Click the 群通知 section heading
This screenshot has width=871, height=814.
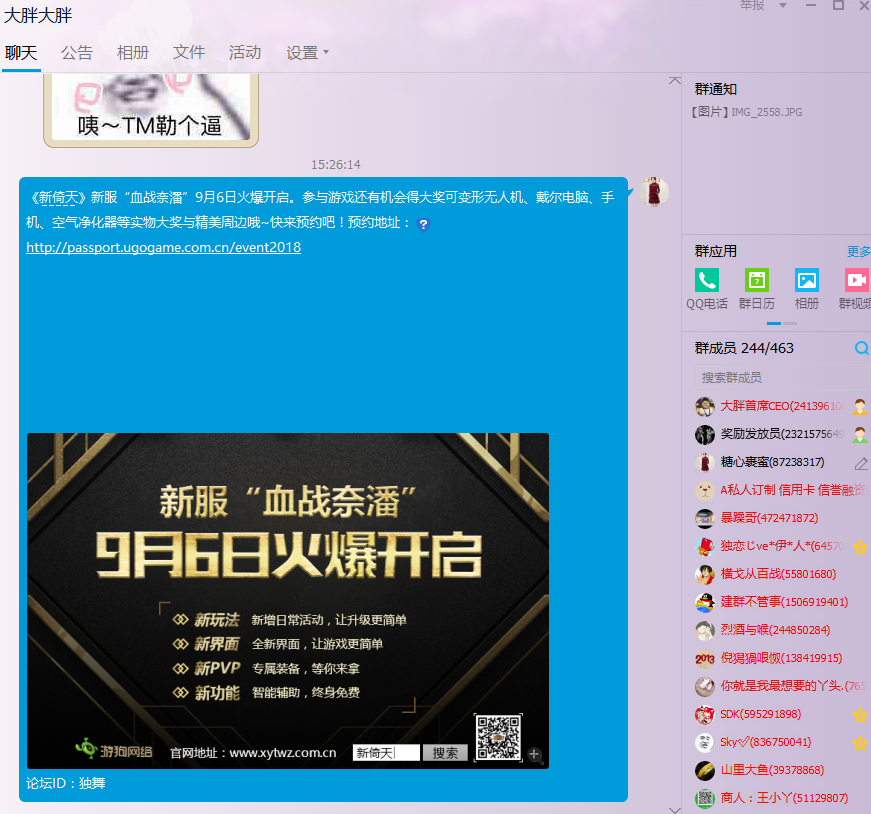click(x=716, y=89)
